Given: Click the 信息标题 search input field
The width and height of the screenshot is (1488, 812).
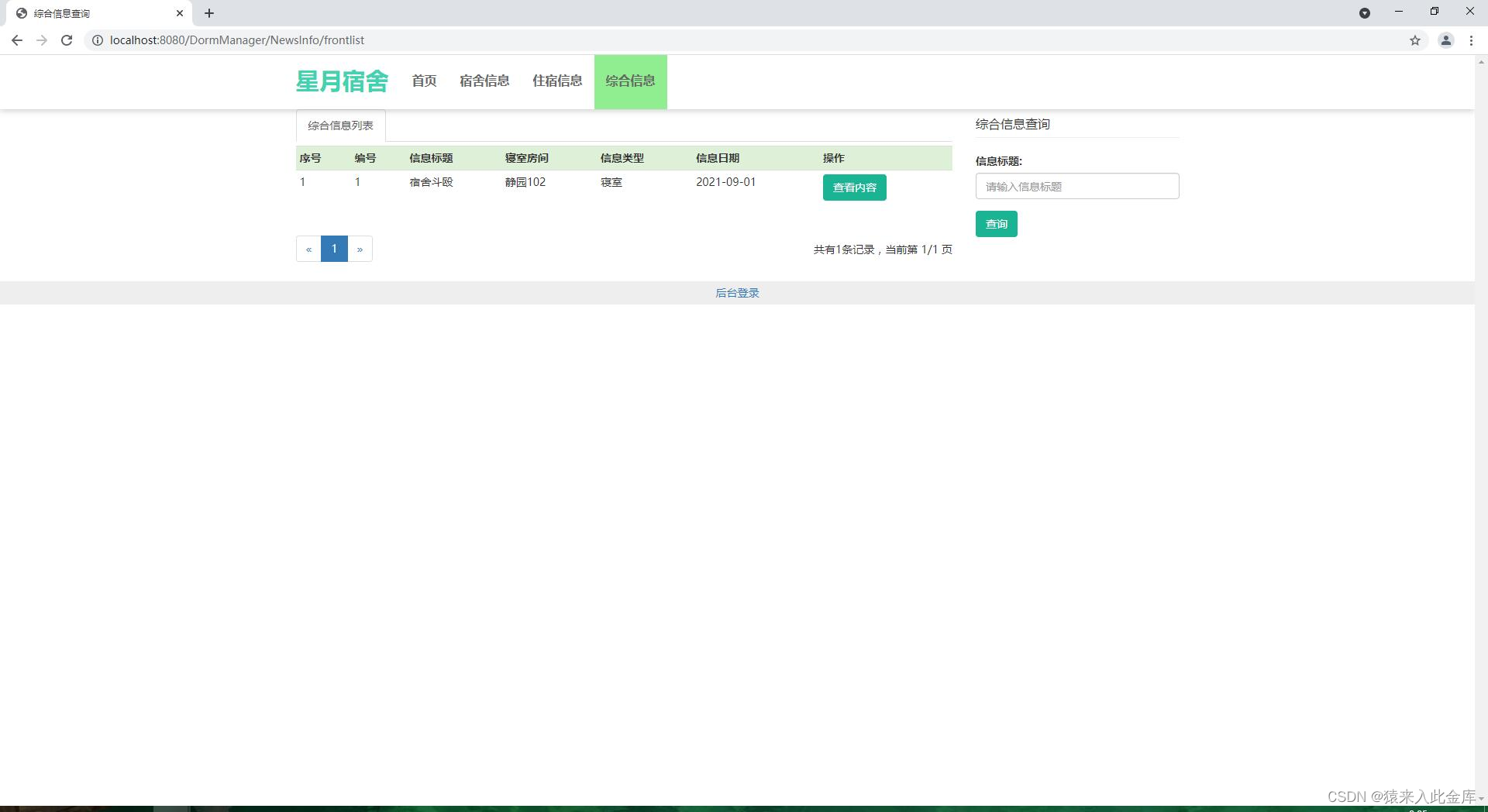Looking at the screenshot, I should pos(1077,186).
